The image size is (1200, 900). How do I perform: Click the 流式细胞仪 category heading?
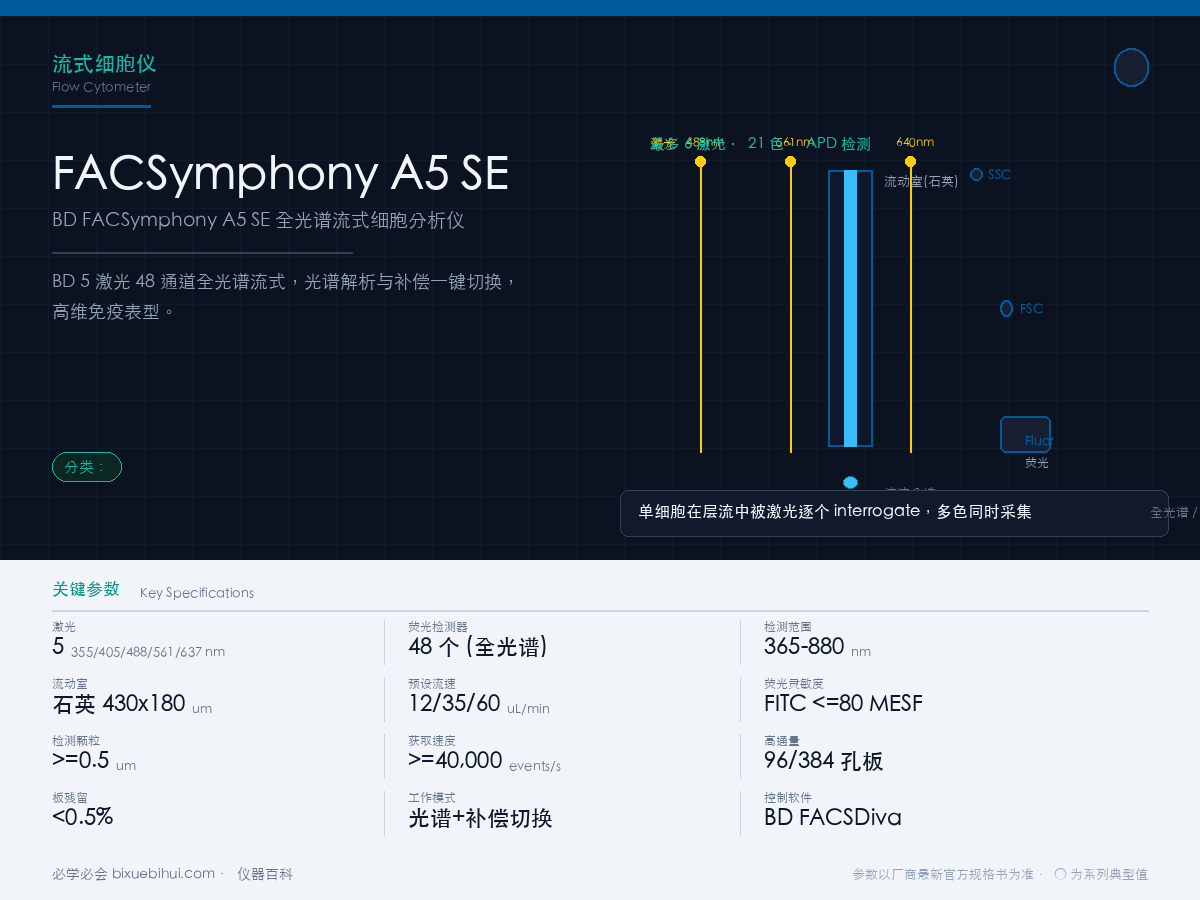point(104,64)
